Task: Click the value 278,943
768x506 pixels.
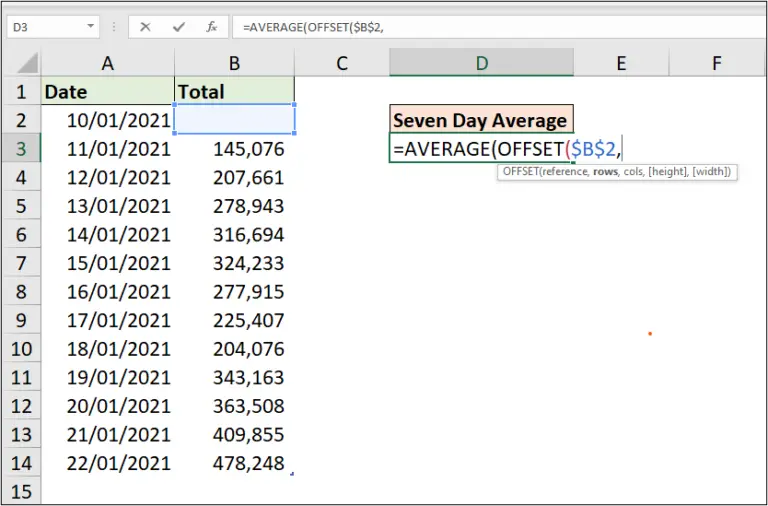Action: click(x=248, y=206)
